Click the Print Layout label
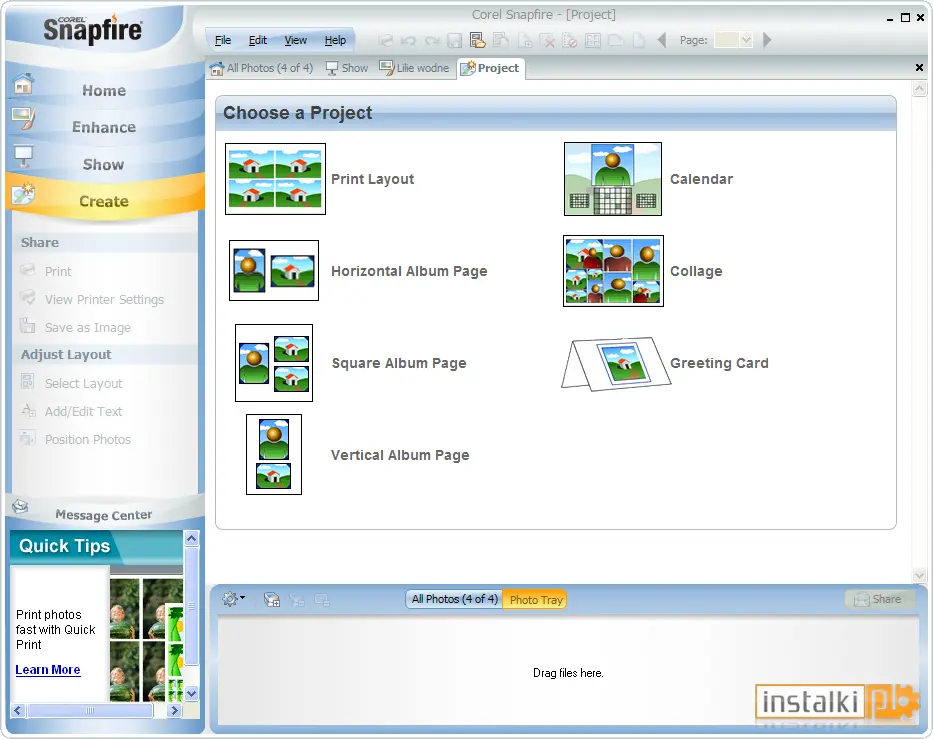 click(372, 179)
